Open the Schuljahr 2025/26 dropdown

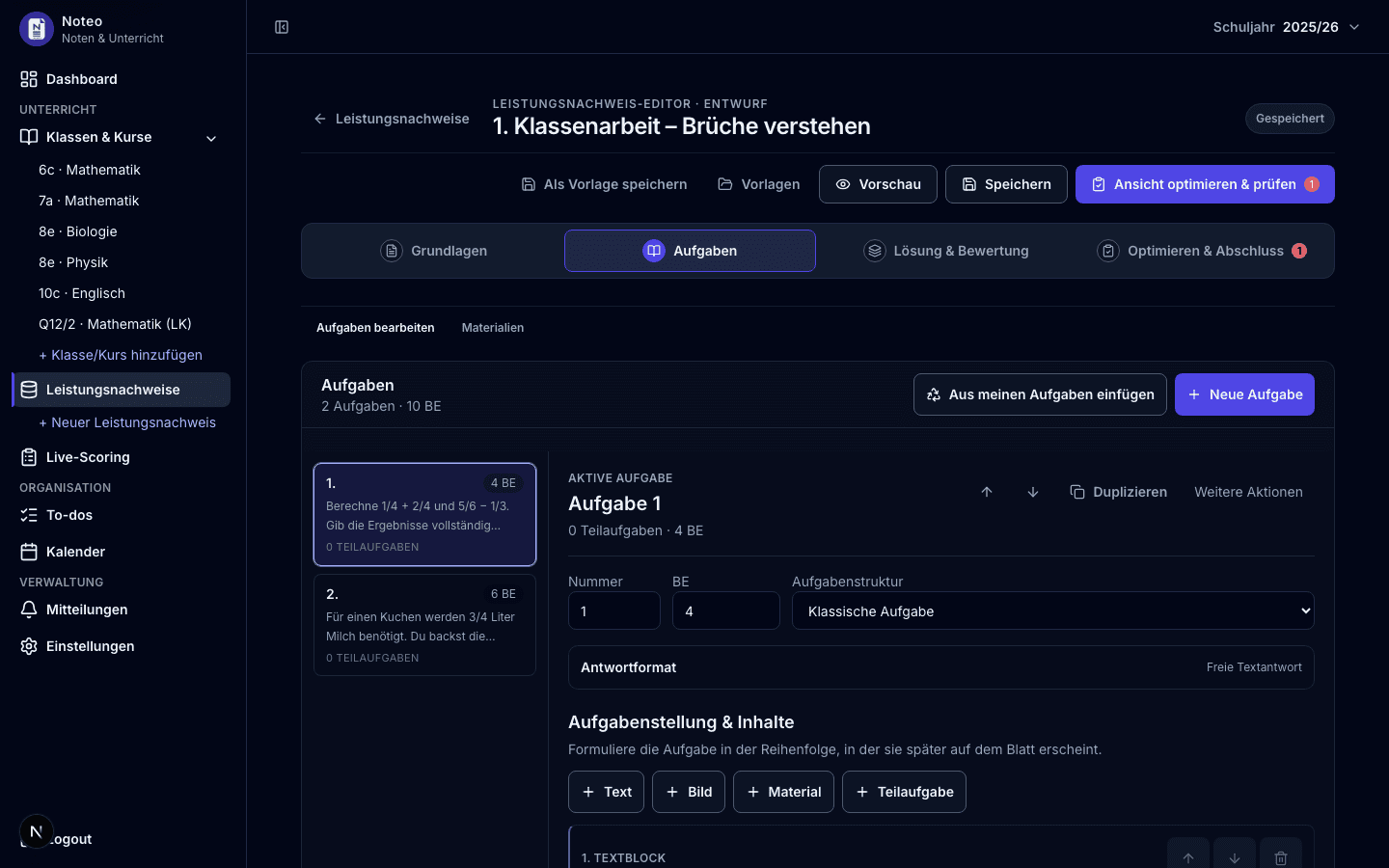(x=1287, y=27)
